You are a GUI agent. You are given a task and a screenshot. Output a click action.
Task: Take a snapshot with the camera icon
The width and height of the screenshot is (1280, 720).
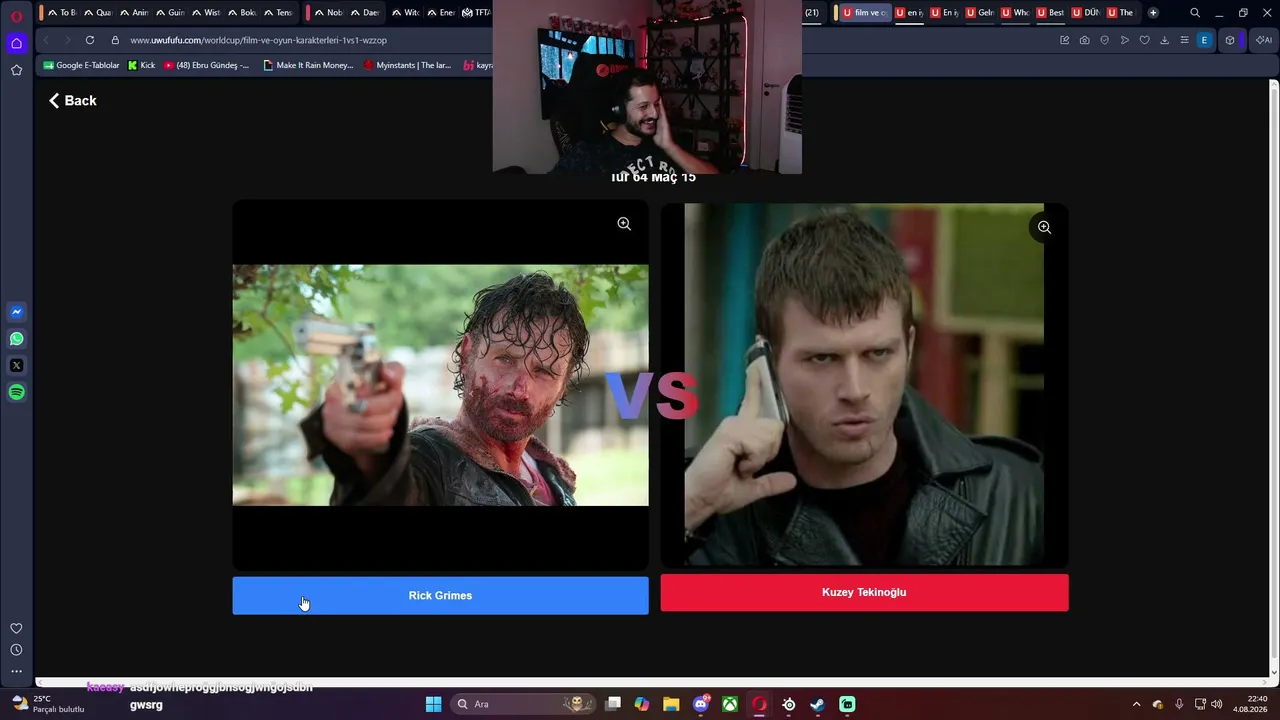click(x=1085, y=40)
